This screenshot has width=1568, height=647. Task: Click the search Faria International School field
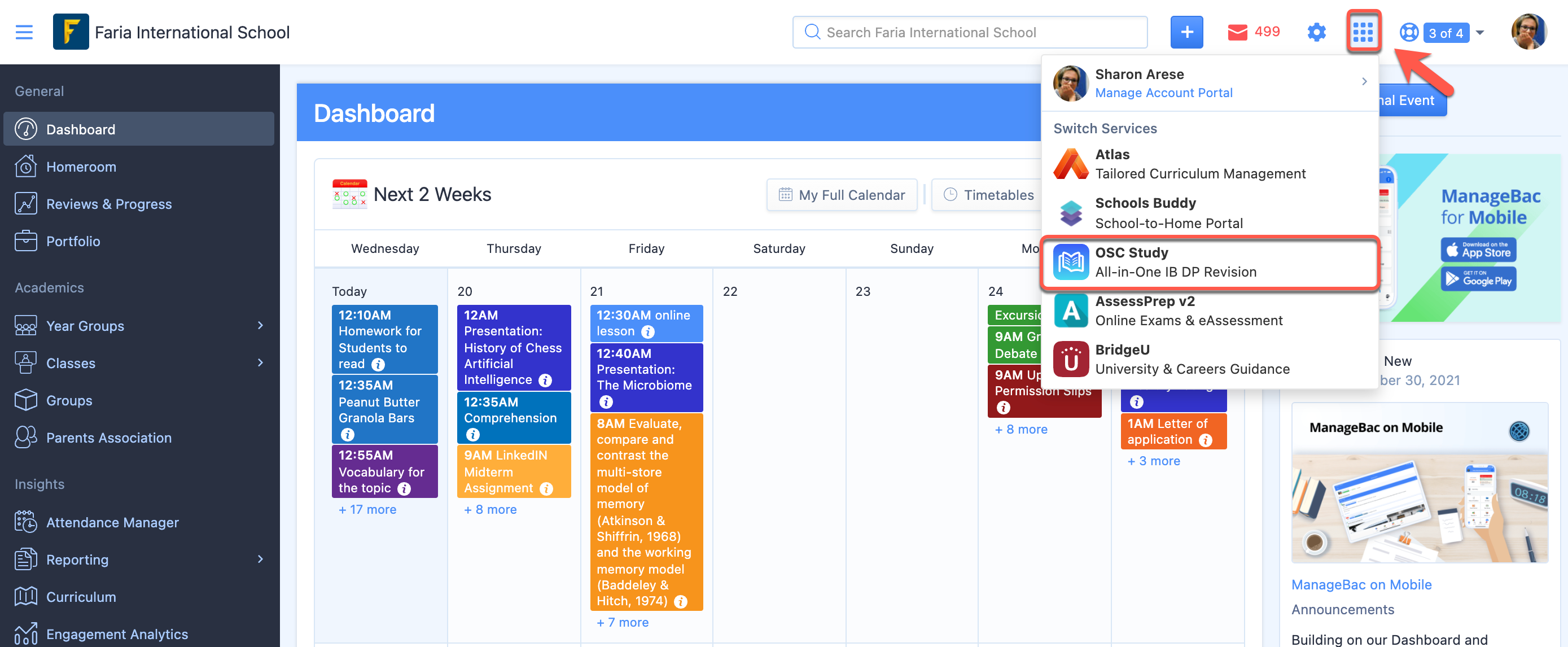tap(969, 32)
